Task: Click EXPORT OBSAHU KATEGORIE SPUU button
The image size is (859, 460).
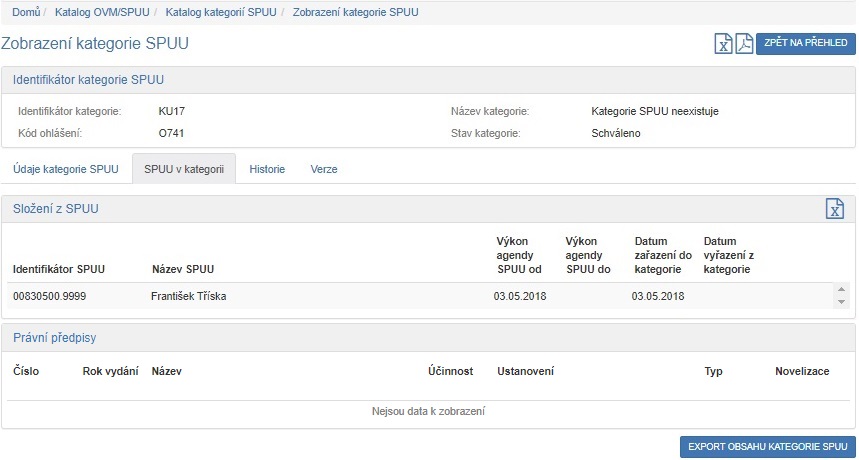Action: coord(767,447)
